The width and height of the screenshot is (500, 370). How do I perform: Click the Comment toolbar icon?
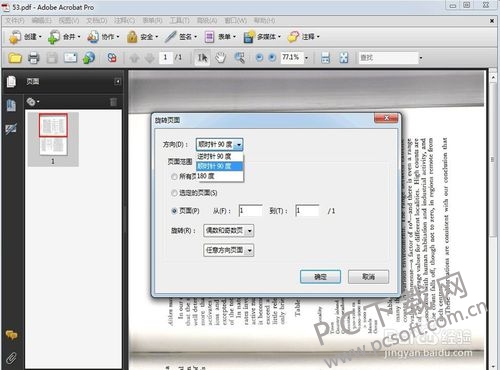pos(293,37)
